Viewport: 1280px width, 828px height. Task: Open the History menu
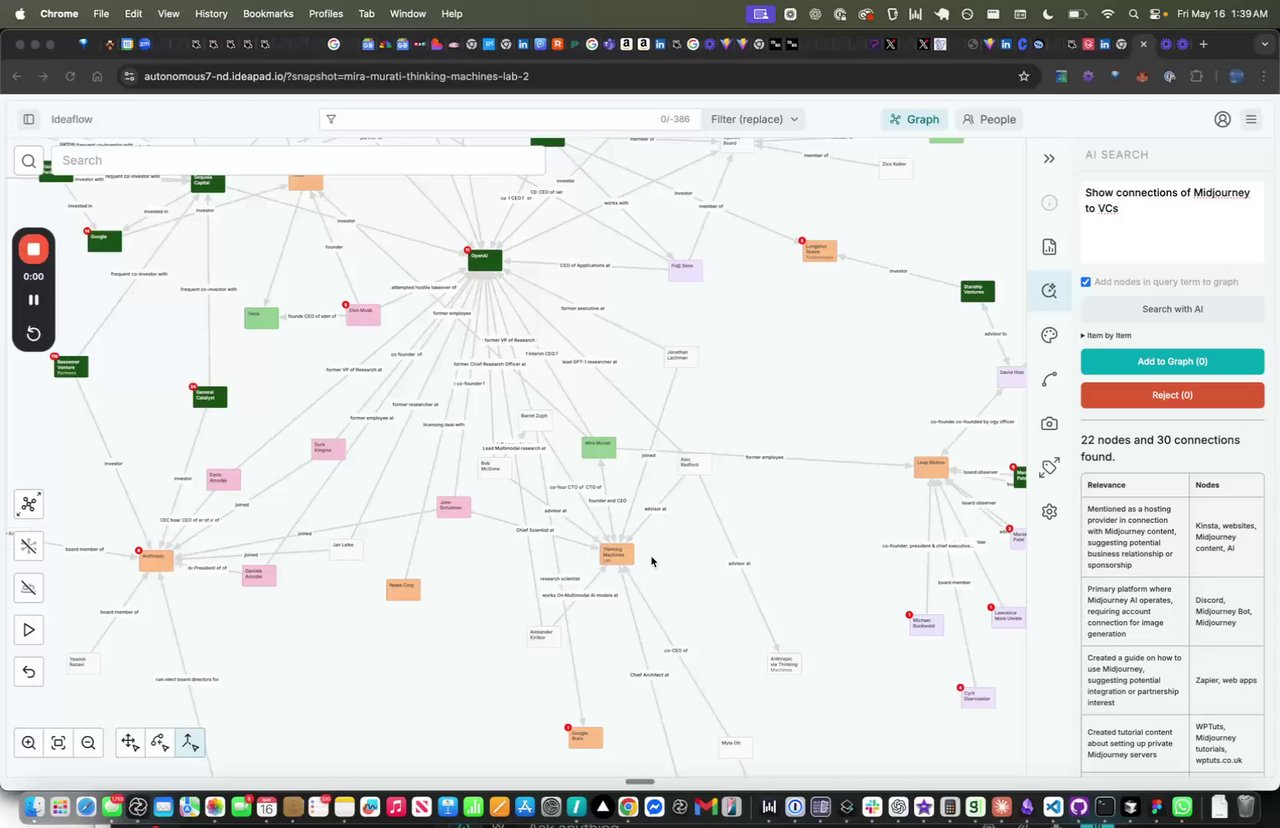pos(211,14)
